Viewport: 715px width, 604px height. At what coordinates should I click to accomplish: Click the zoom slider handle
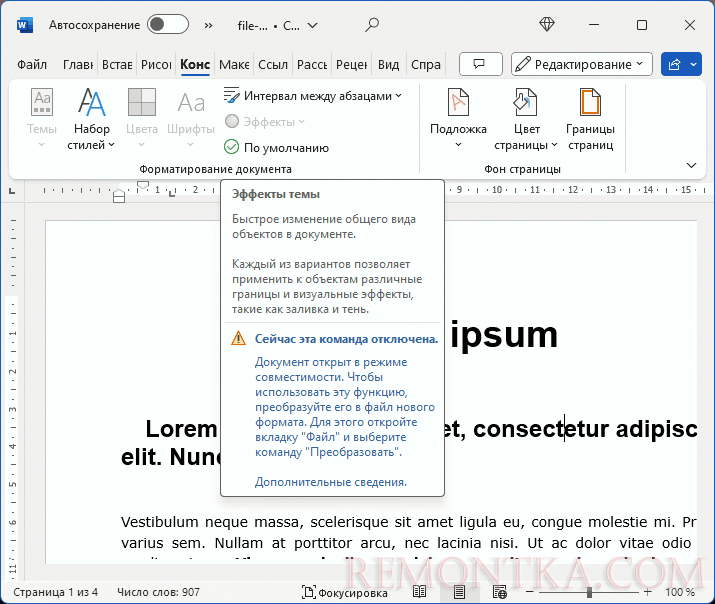point(589,592)
